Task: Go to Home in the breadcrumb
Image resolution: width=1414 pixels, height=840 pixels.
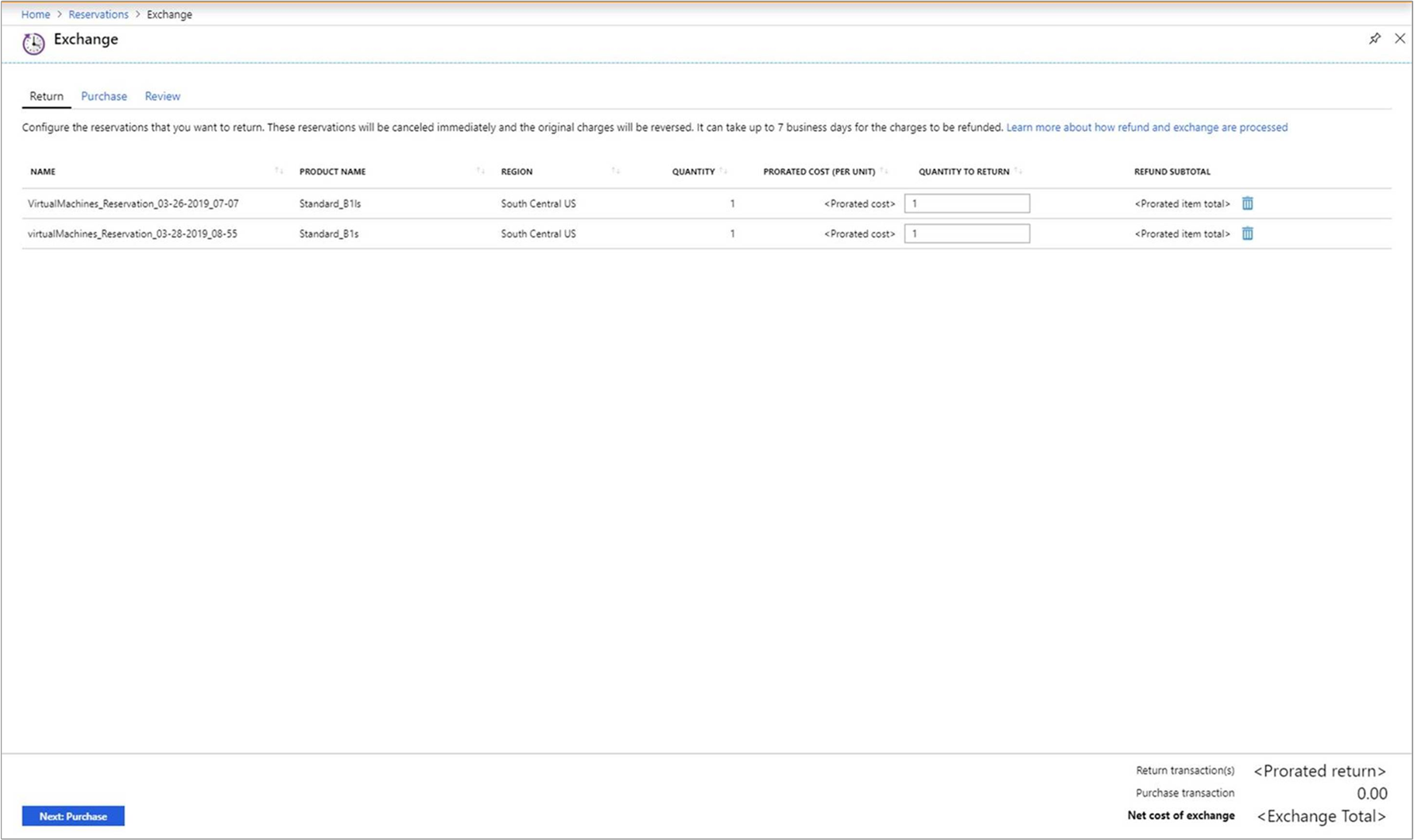Action: click(x=36, y=14)
